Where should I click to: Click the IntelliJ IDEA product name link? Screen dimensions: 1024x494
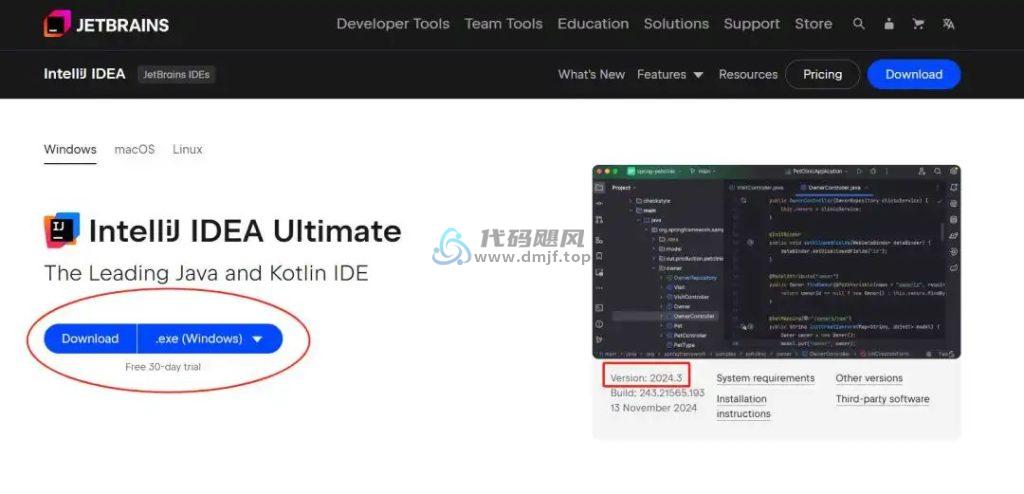coord(84,74)
